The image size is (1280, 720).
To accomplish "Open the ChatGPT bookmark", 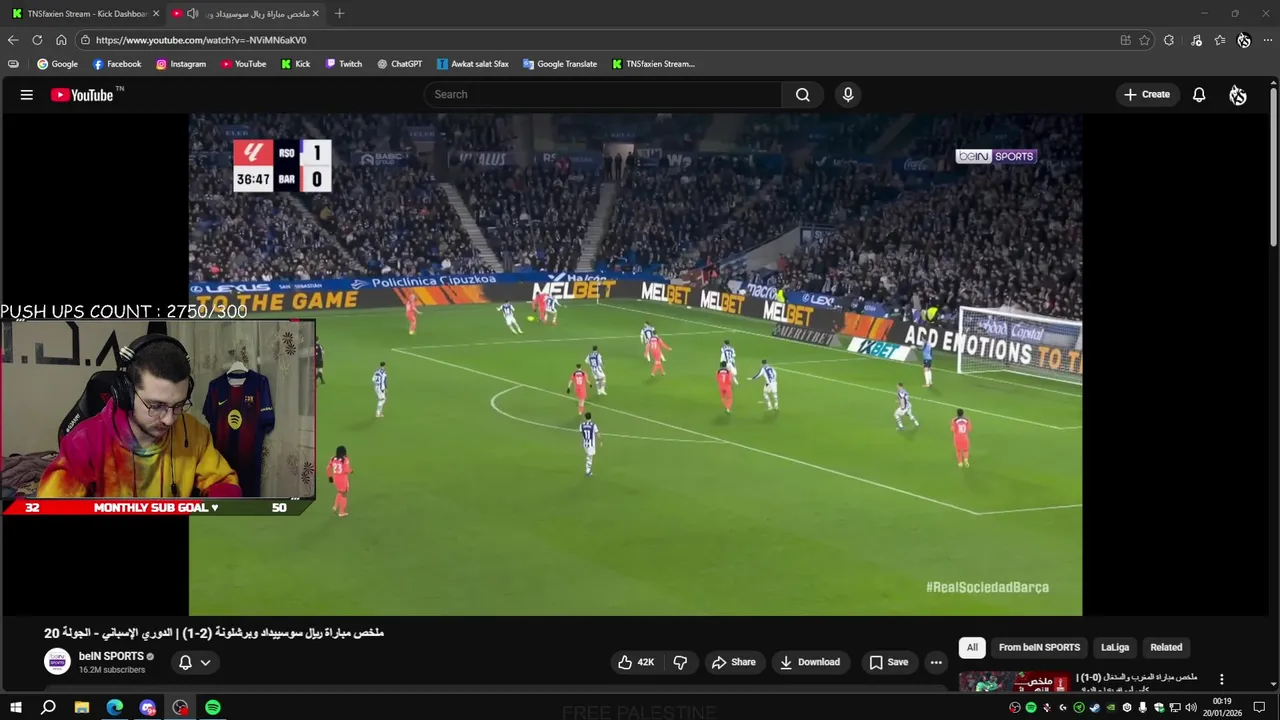I will [x=400, y=64].
